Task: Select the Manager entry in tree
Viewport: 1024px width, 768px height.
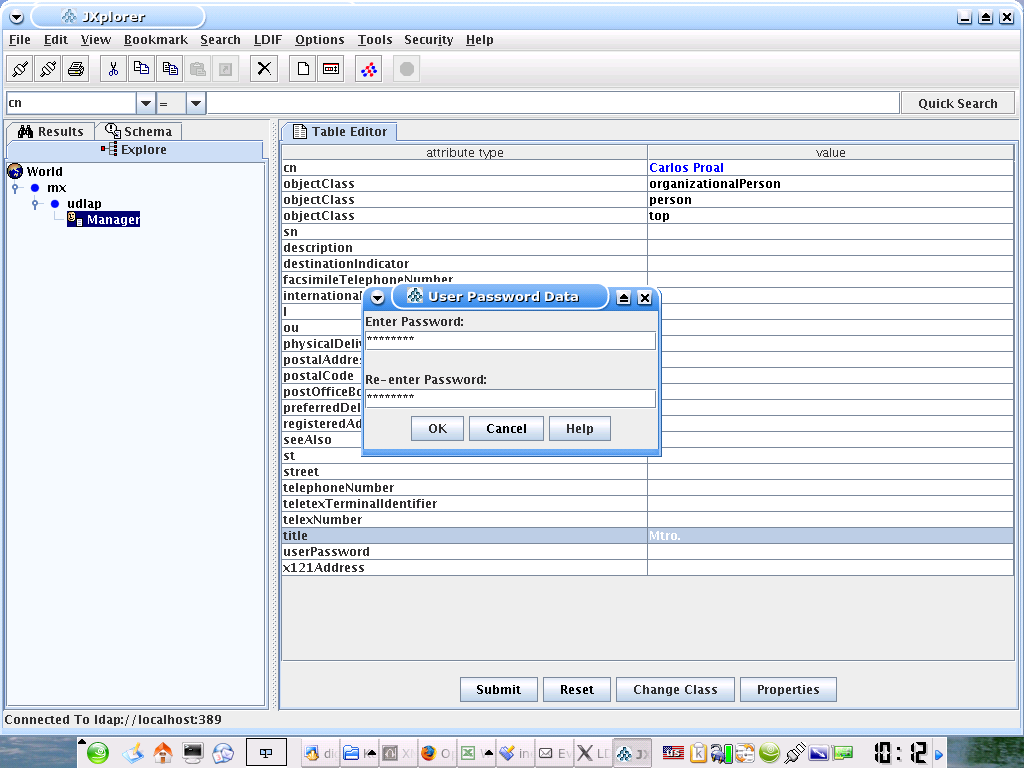Action: coord(112,220)
